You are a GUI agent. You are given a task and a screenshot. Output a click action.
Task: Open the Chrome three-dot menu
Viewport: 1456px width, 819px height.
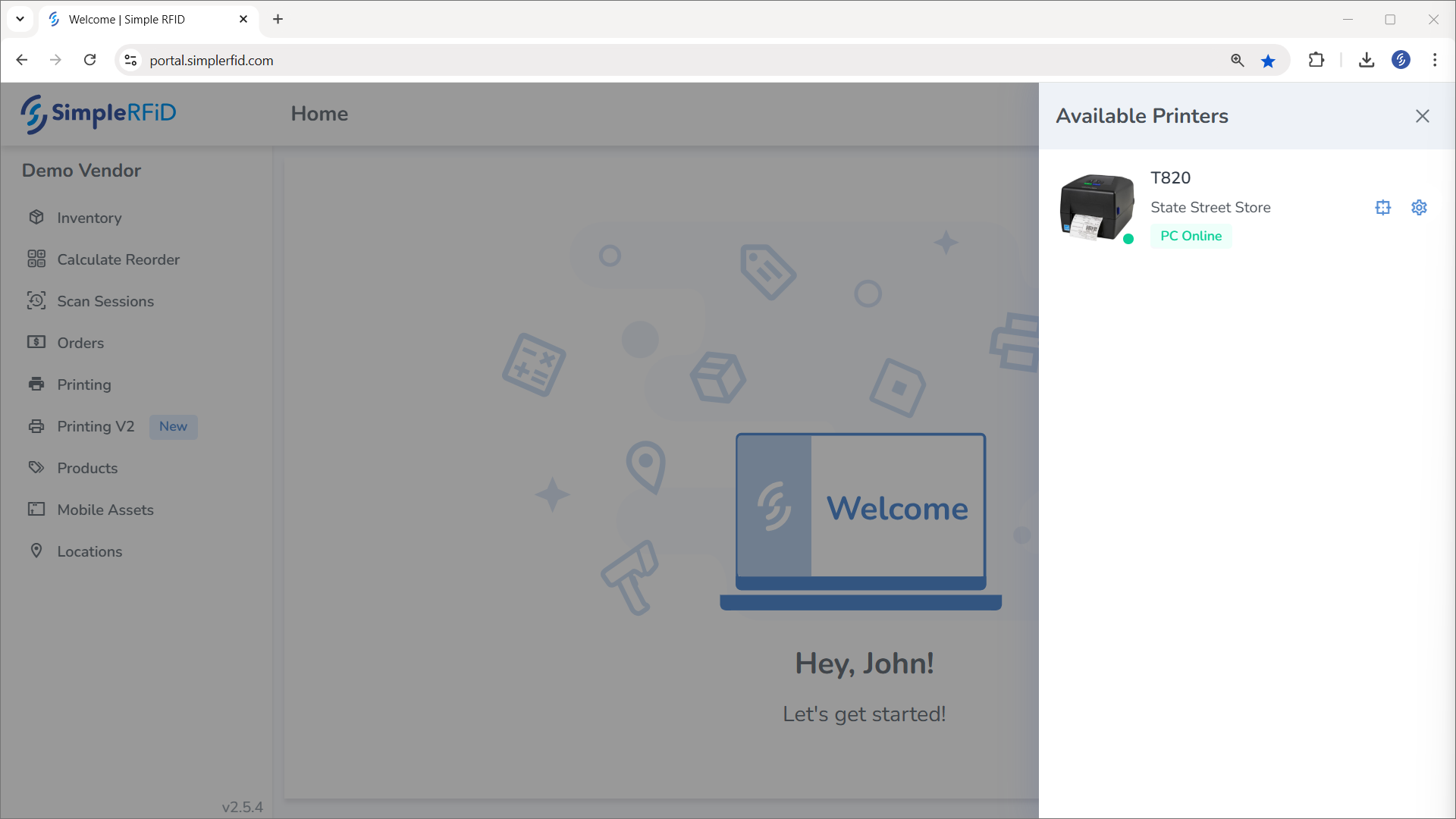coord(1435,60)
